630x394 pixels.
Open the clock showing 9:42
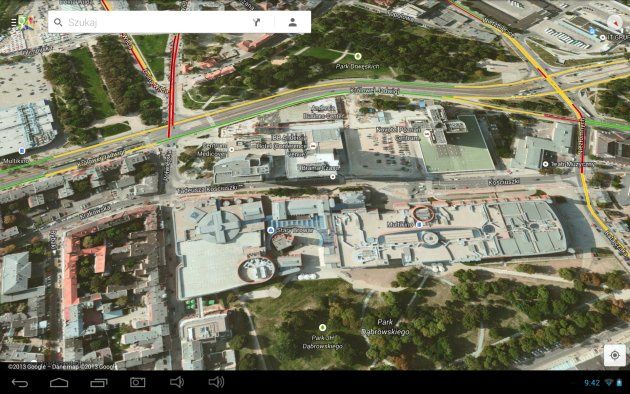tap(592, 383)
